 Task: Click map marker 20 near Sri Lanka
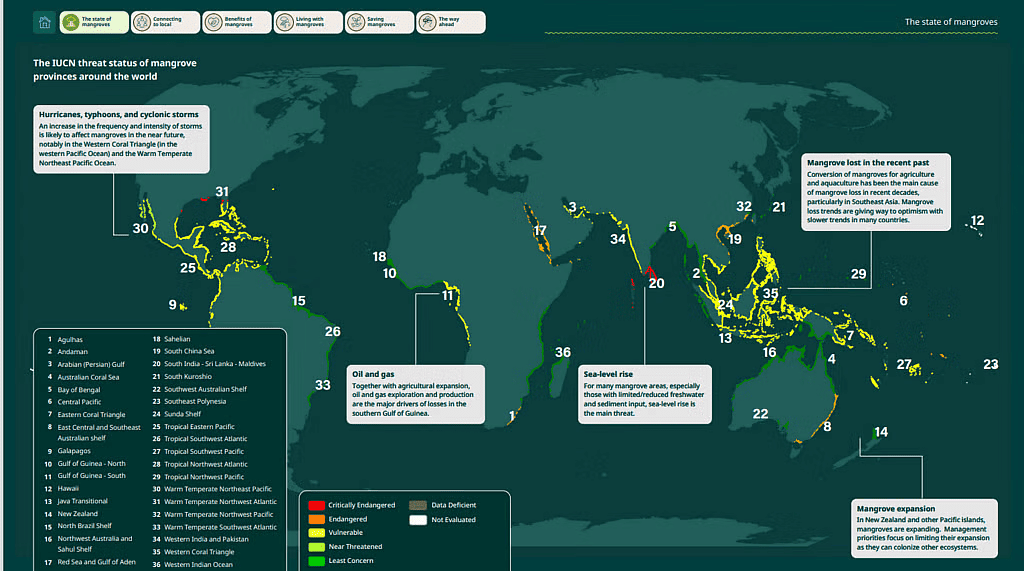(x=656, y=283)
